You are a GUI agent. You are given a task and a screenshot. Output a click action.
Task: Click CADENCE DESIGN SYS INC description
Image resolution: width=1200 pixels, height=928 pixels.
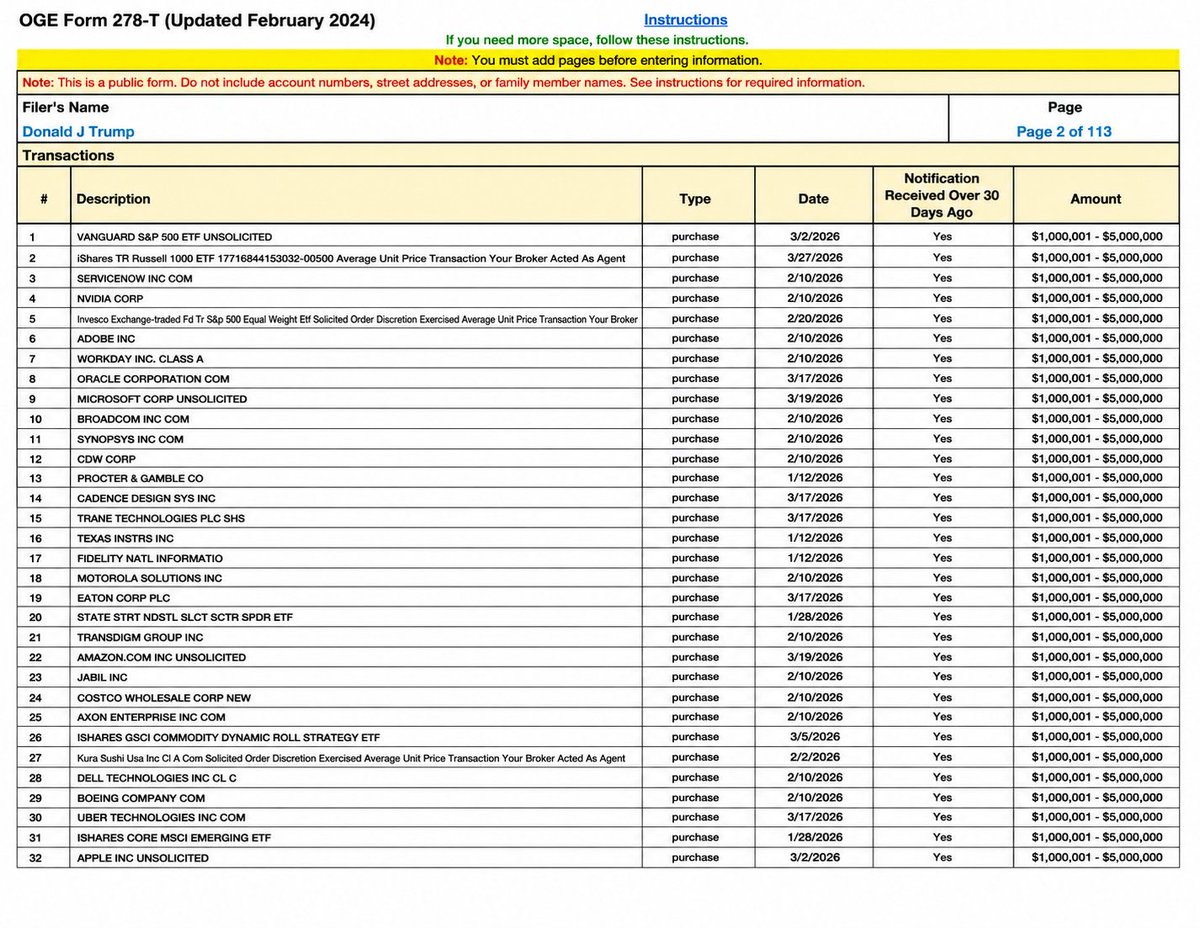pos(146,498)
